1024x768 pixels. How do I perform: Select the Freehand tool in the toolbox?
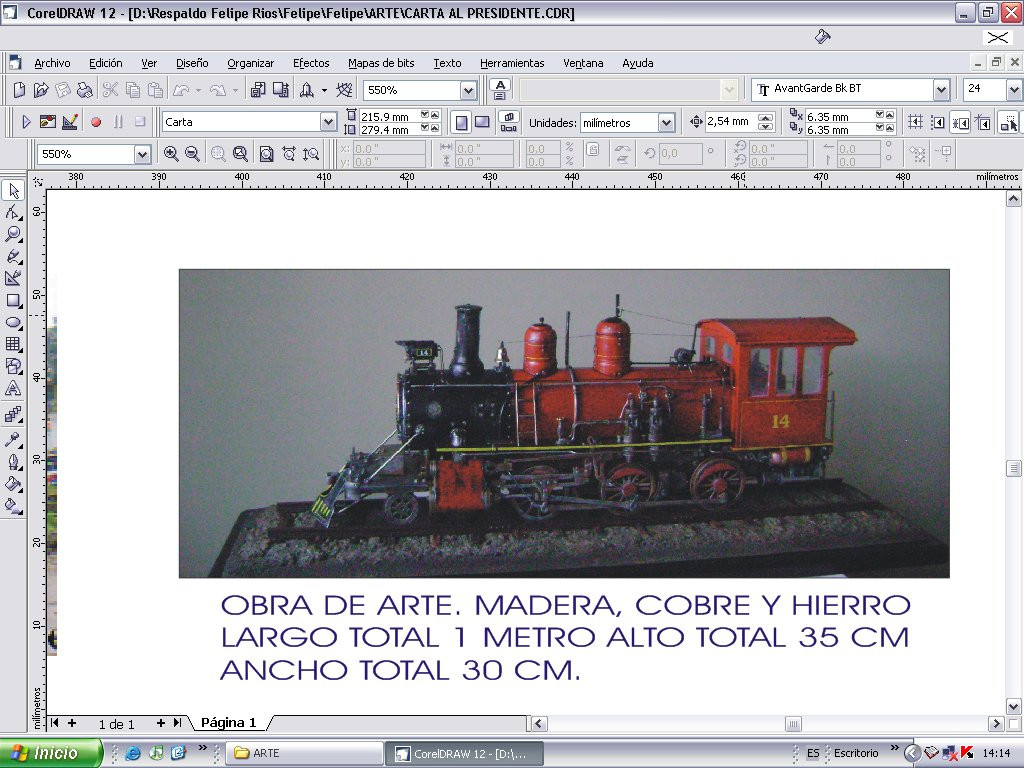coord(13,256)
